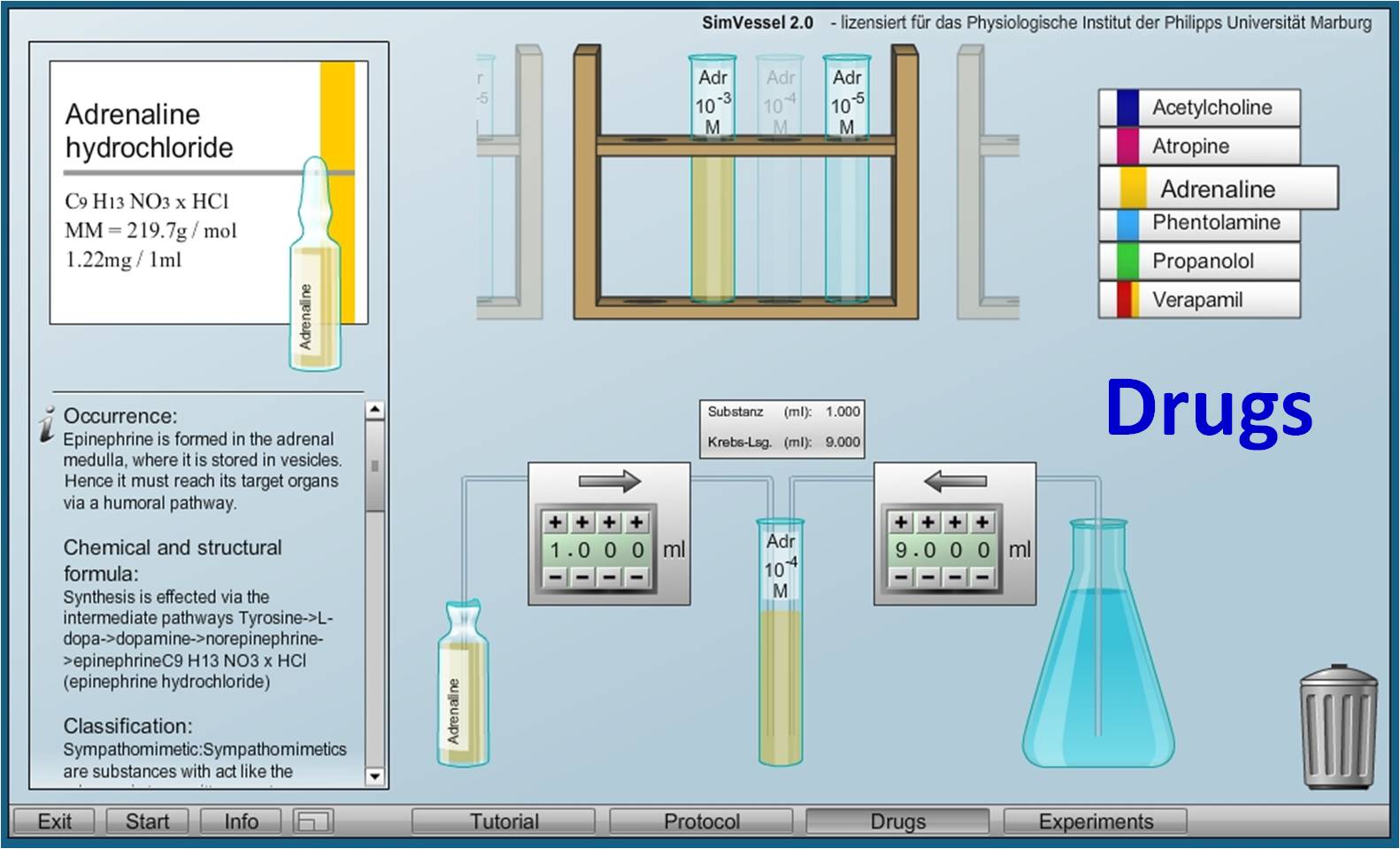Switch to the Protocol tab

click(701, 822)
